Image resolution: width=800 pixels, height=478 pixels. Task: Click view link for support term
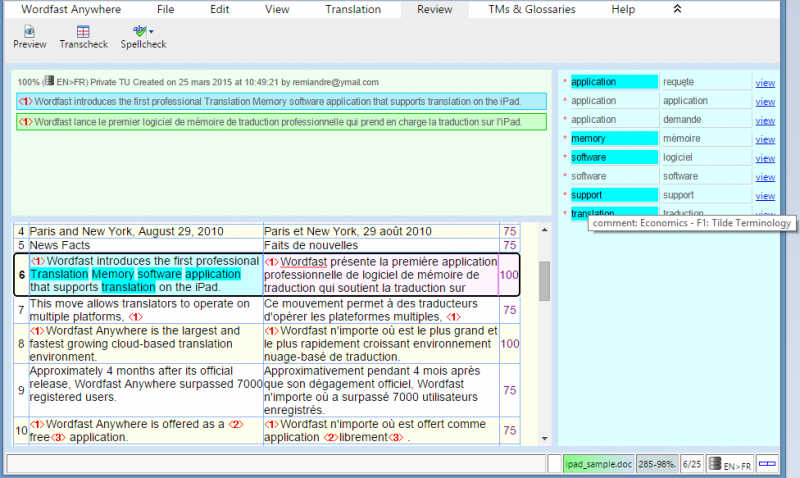(x=765, y=196)
